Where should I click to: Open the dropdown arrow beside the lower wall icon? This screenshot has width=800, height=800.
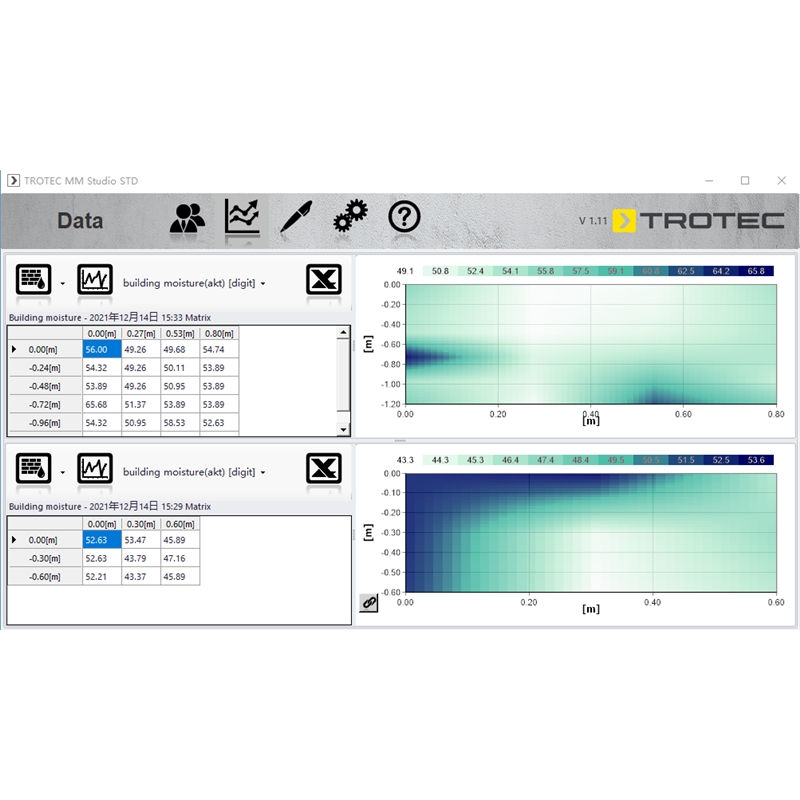point(62,472)
